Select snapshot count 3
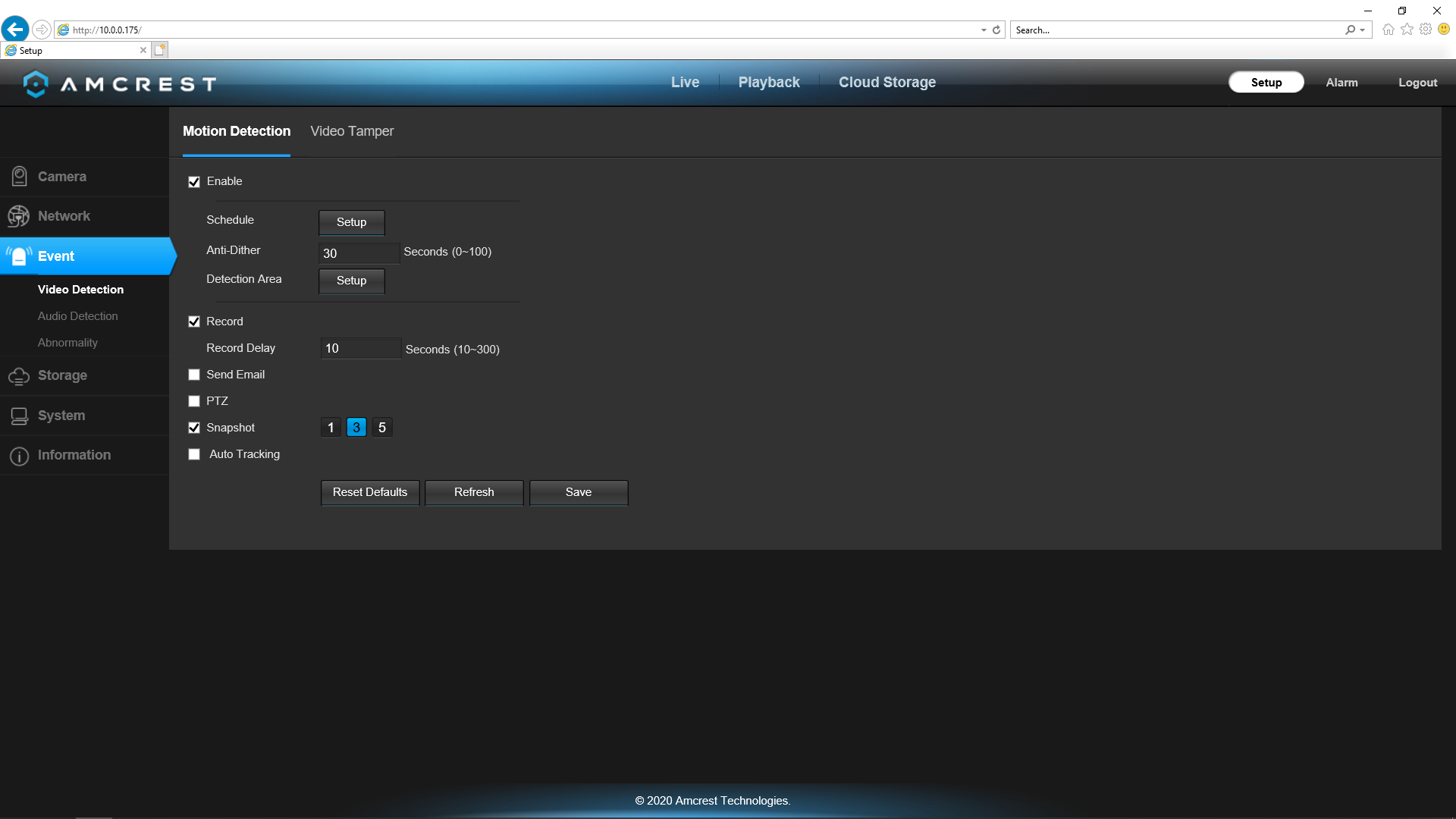The height and width of the screenshot is (819, 1456). click(x=356, y=428)
